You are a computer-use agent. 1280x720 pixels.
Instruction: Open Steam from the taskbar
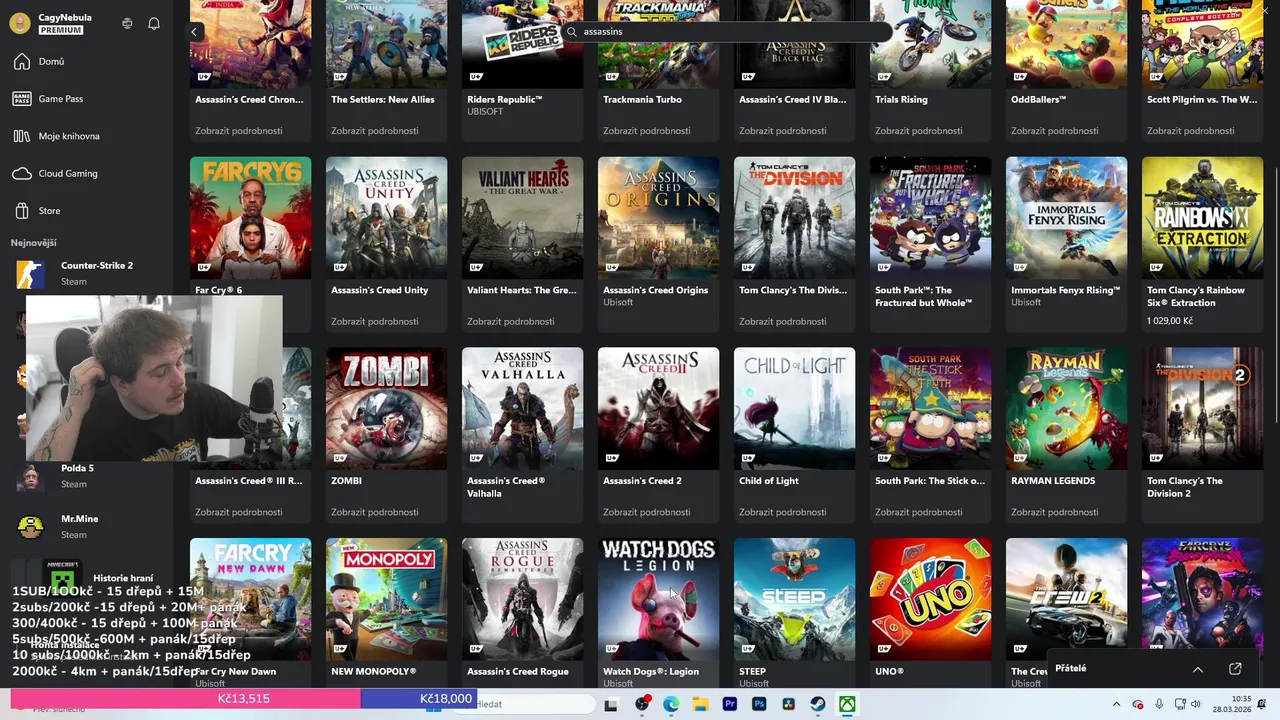click(817, 704)
